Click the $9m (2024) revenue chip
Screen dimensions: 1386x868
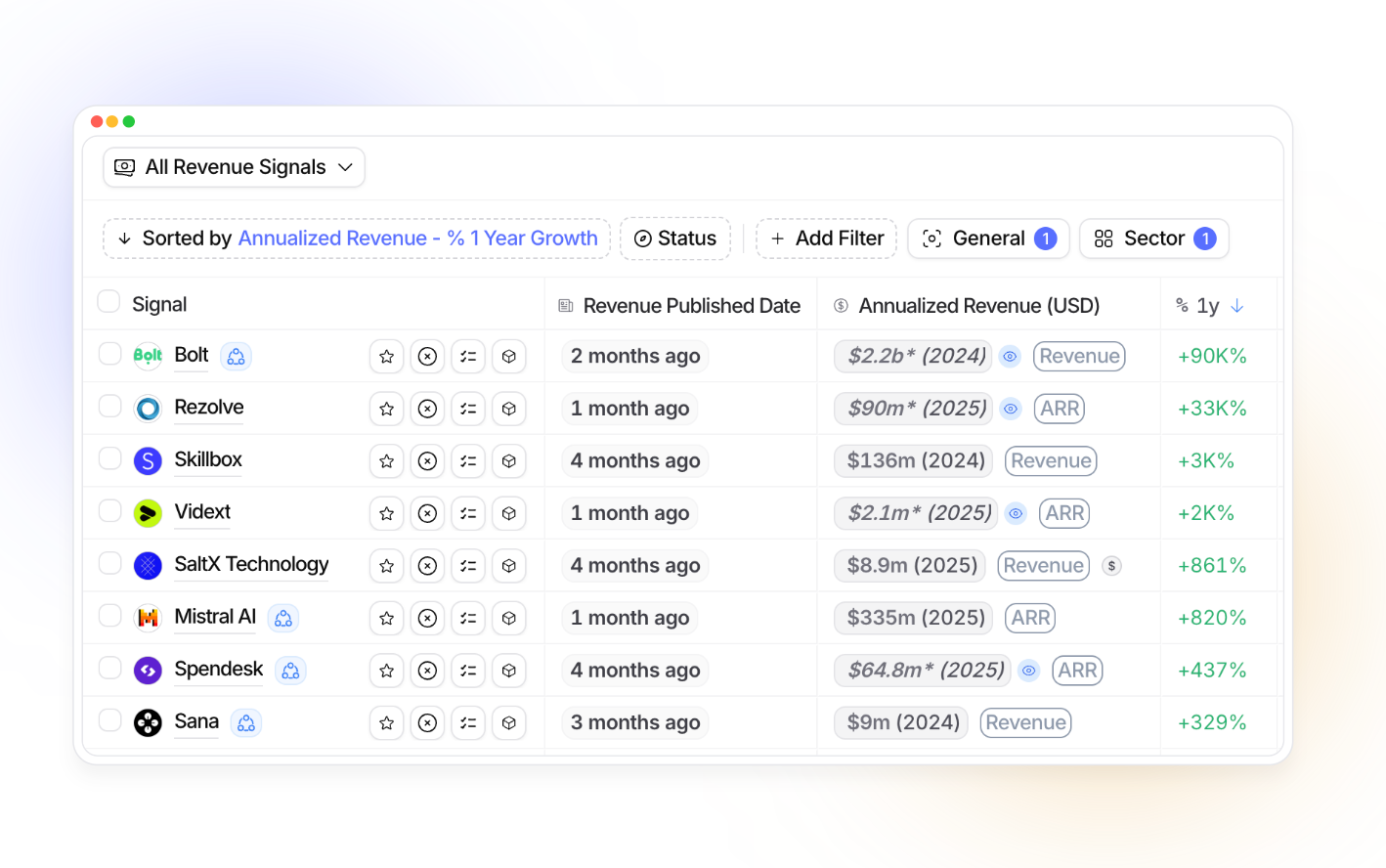(902, 723)
